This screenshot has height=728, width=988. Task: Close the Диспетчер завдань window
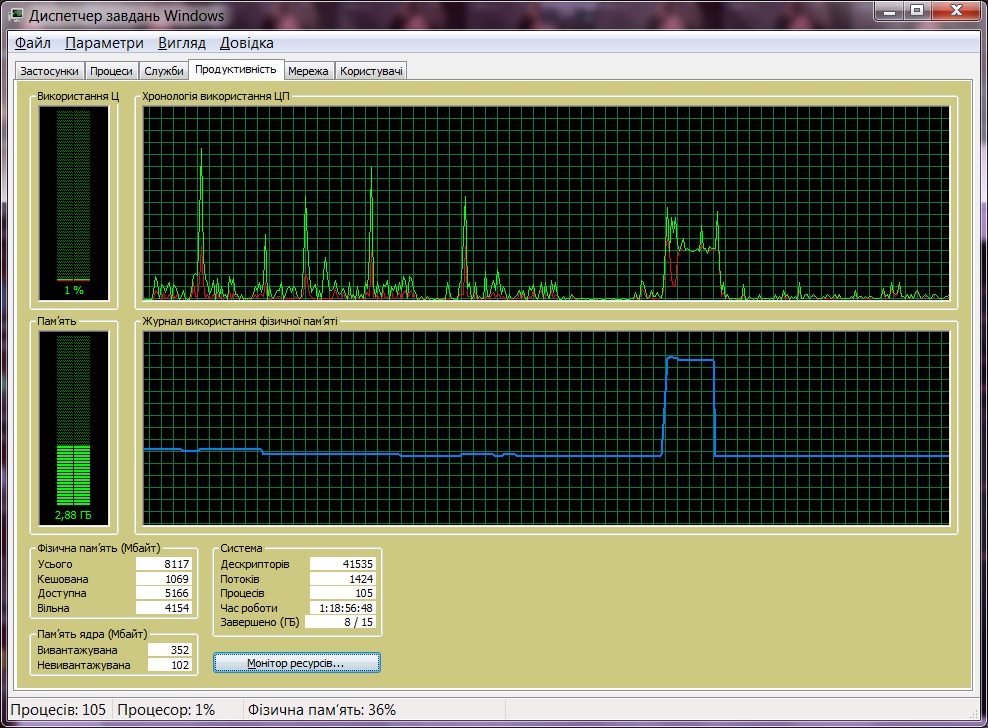pos(956,11)
